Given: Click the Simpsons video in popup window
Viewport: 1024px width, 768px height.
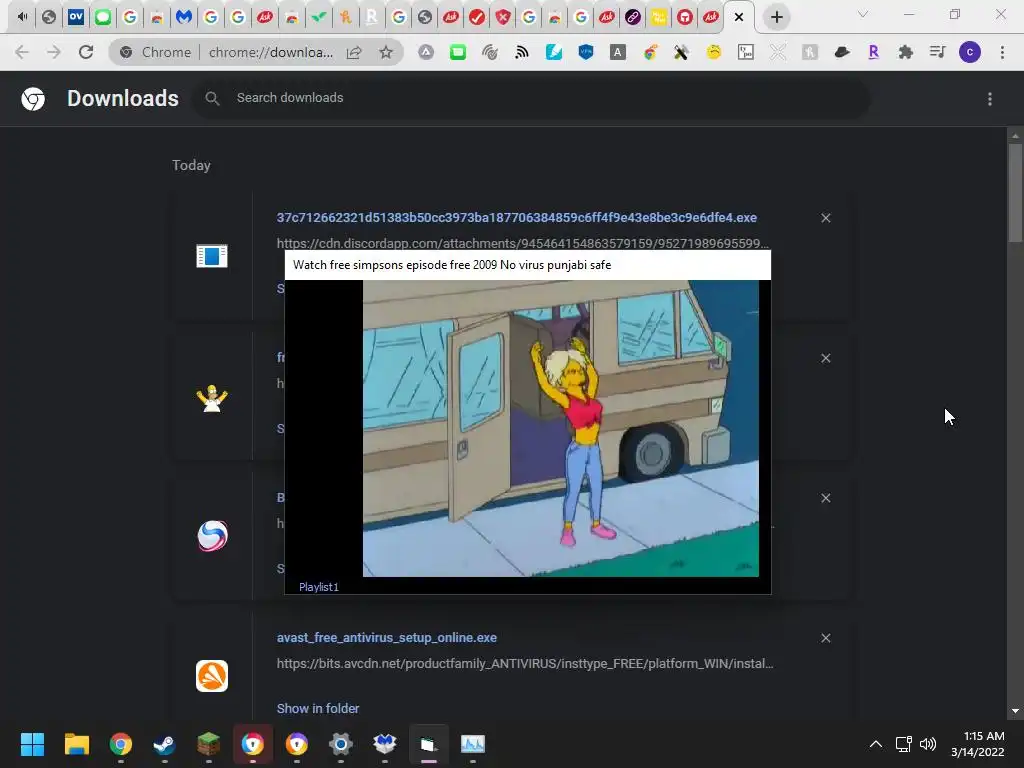Looking at the screenshot, I should tap(561, 428).
